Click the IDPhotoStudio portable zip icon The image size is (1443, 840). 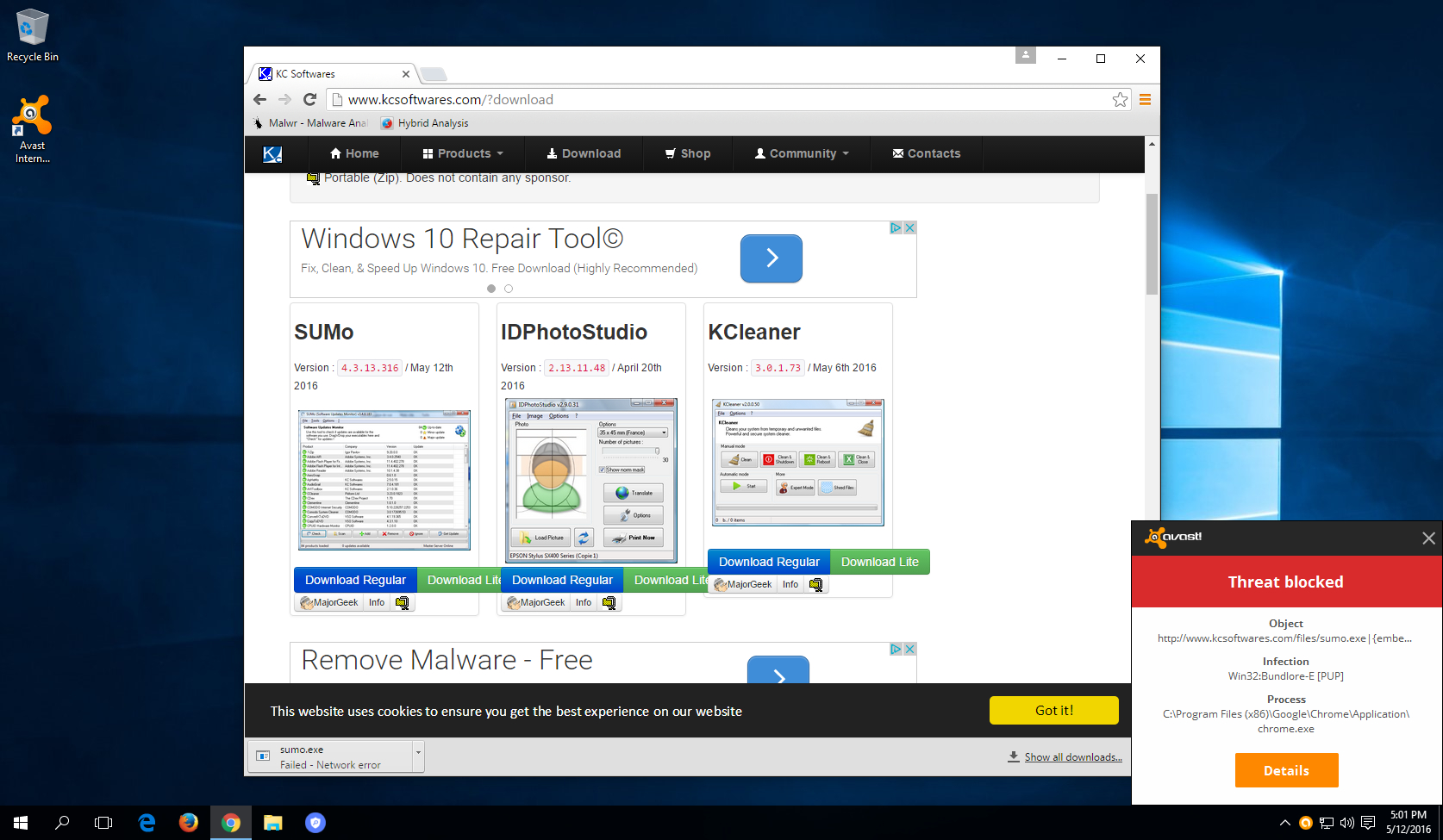pyautogui.click(x=609, y=602)
